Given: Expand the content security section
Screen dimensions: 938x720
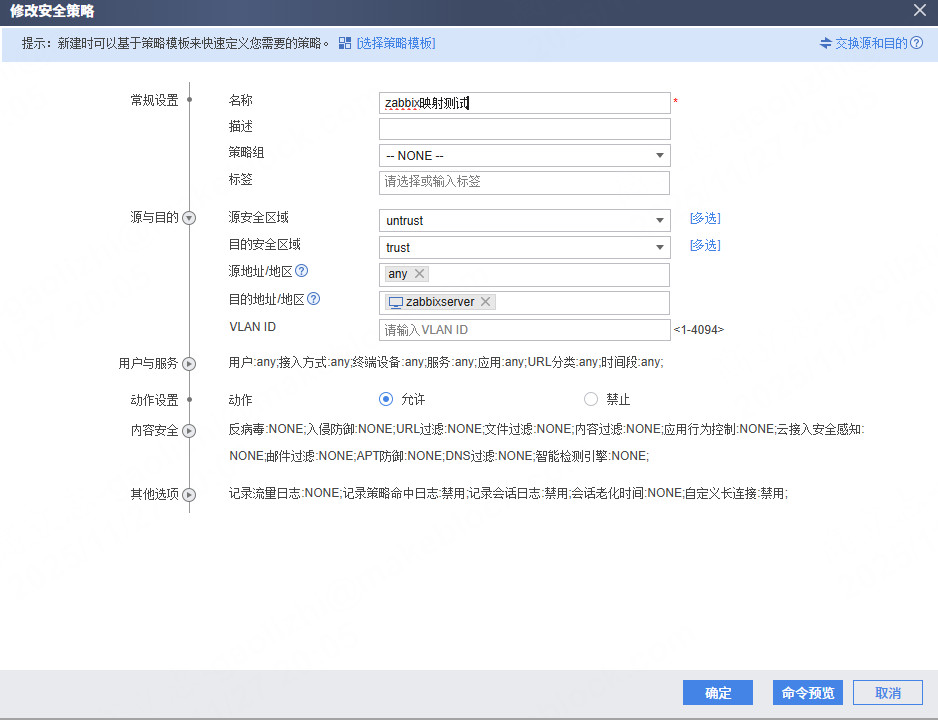Looking at the screenshot, I should pos(189,431).
